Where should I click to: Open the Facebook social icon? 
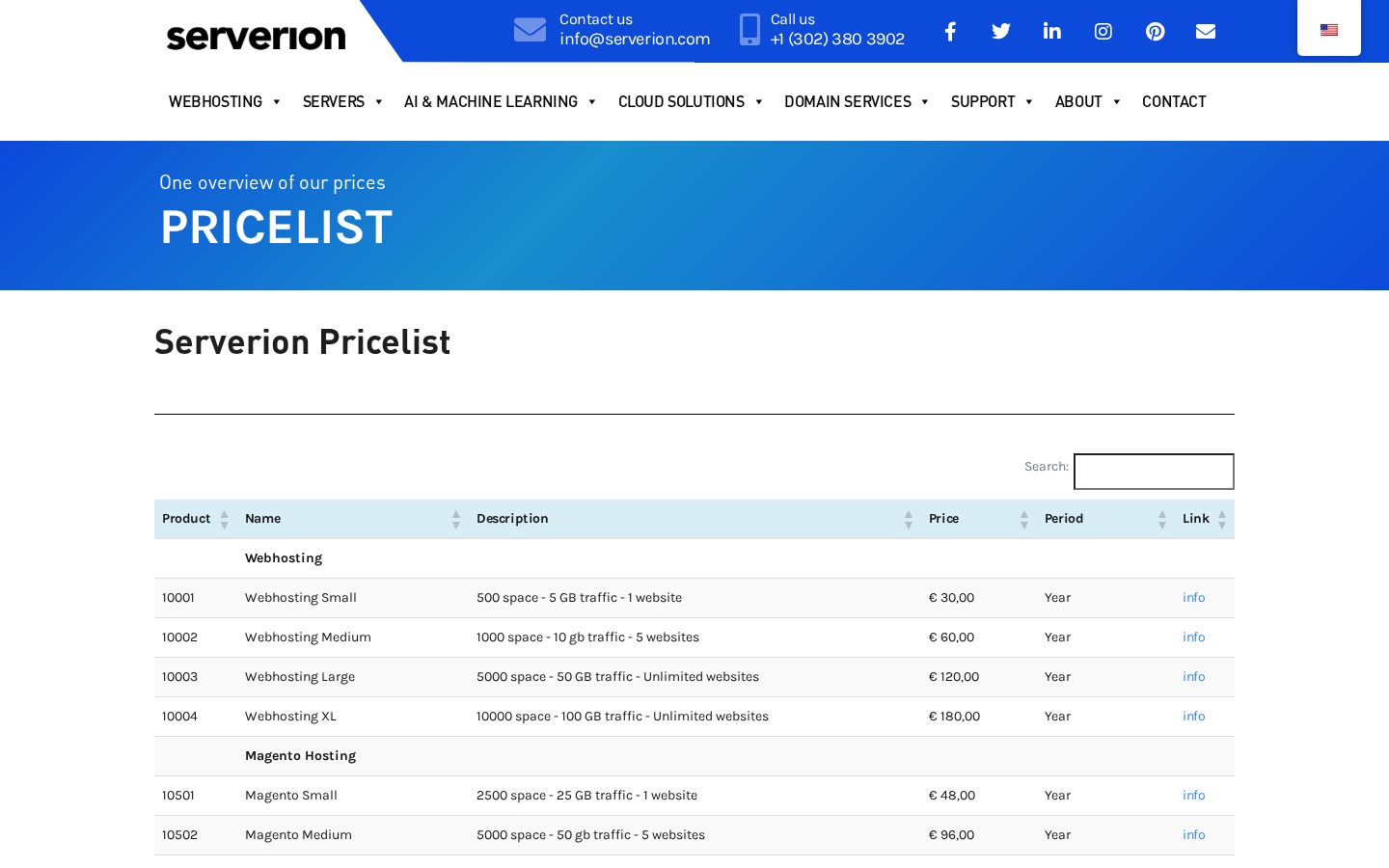pos(950,32)
